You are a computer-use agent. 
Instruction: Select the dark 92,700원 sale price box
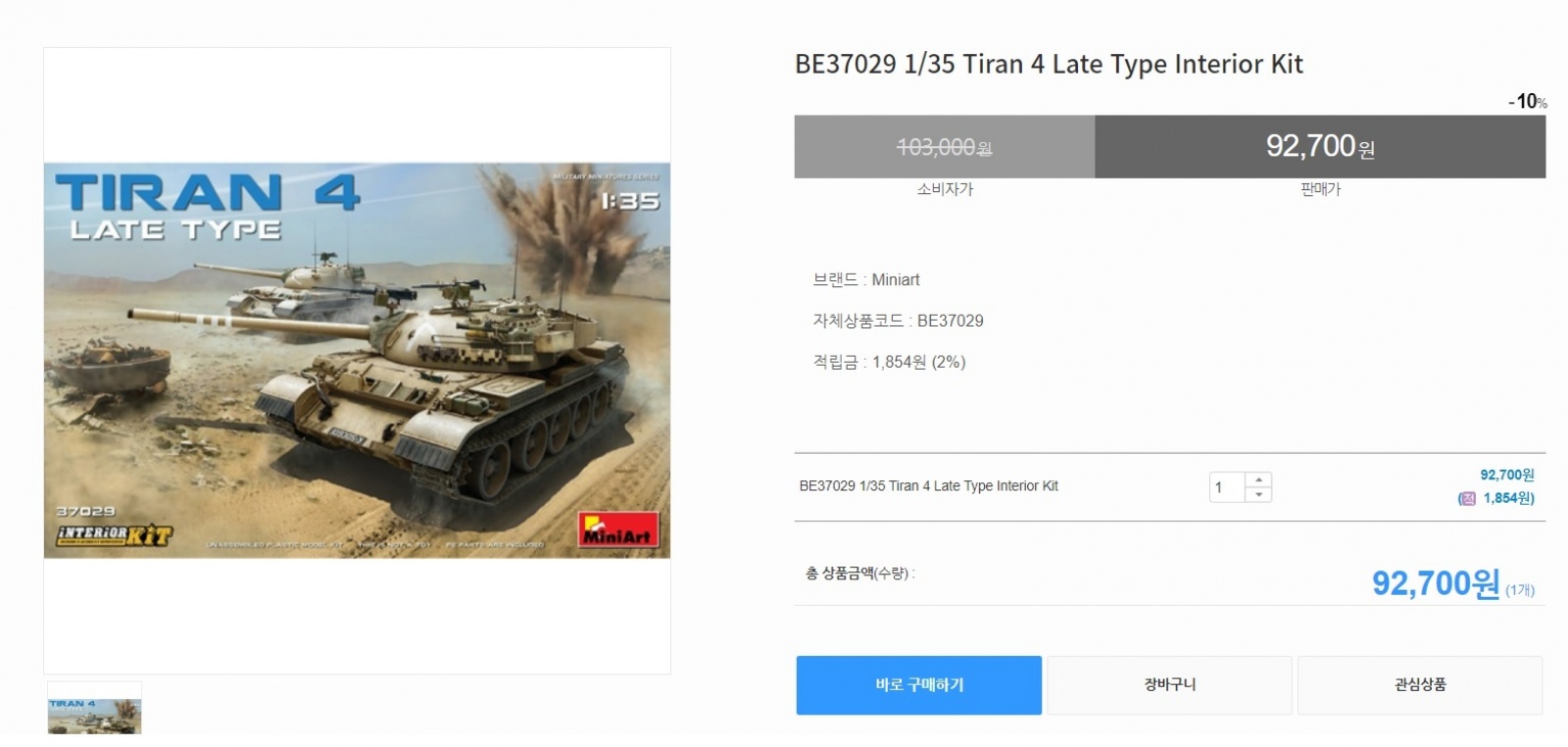[1319, 147]
